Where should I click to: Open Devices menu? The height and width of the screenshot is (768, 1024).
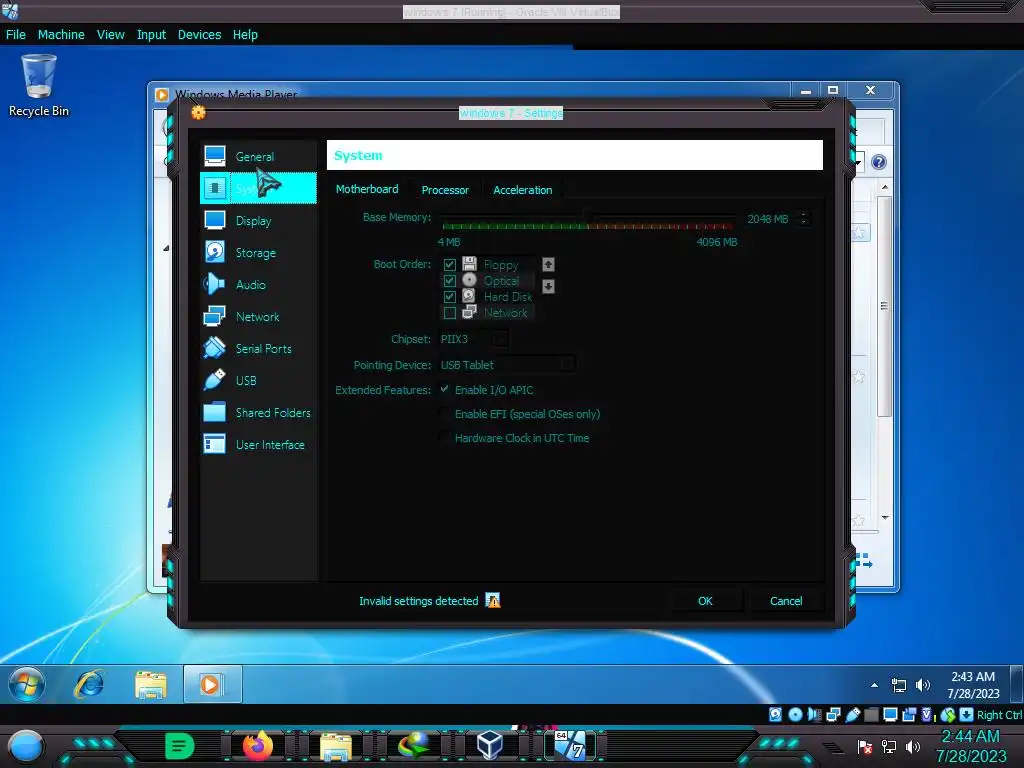point(199,35)
